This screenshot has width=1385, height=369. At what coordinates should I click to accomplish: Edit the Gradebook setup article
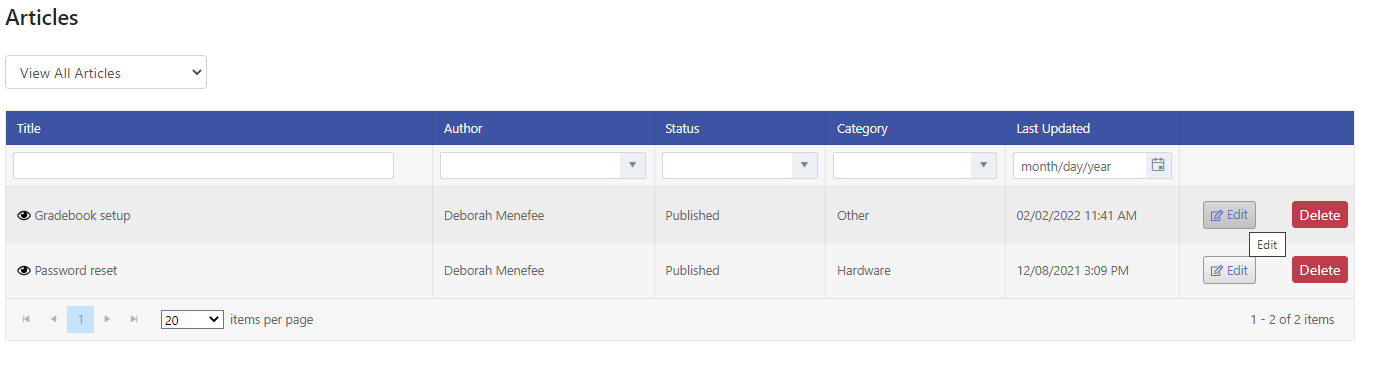1229,215
